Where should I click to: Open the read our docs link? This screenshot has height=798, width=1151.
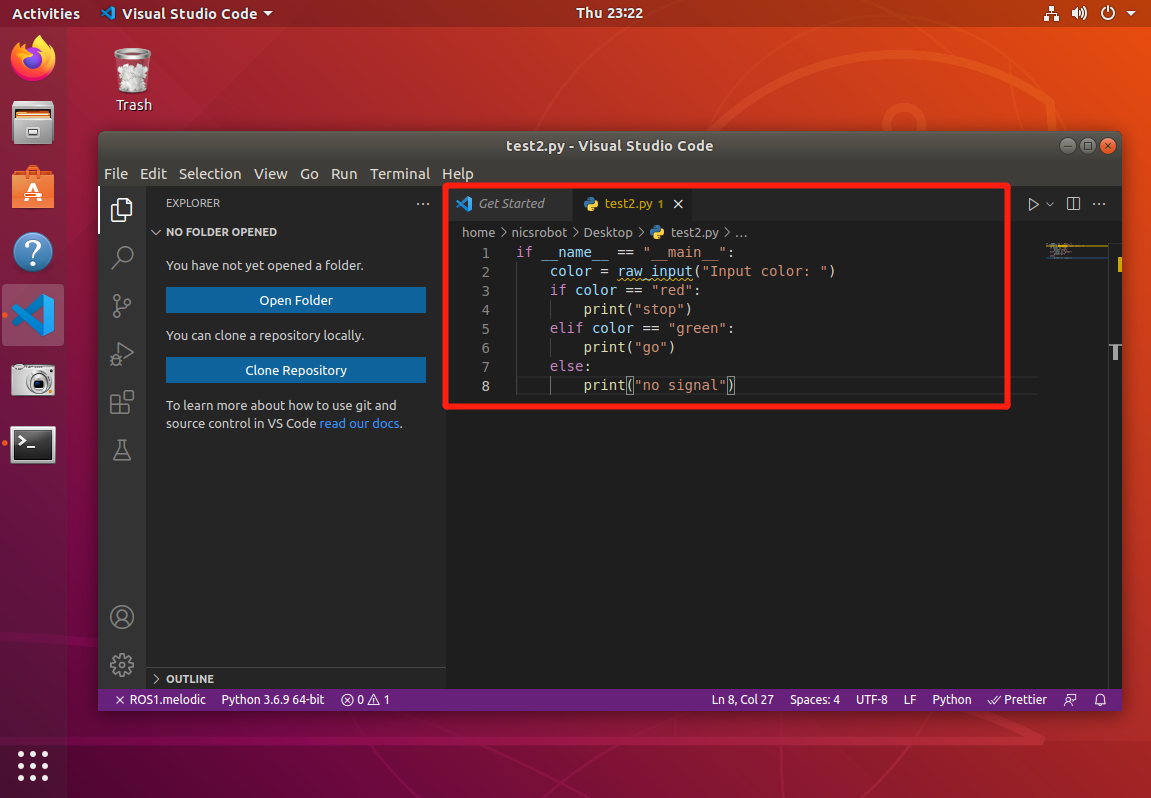(x=360, y=424)
